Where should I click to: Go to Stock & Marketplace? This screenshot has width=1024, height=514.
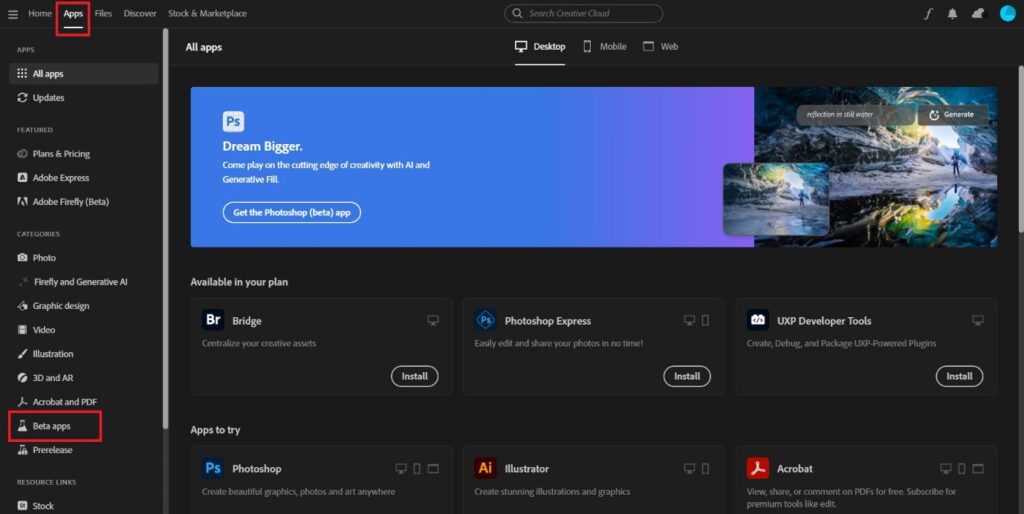coord(207,14)
